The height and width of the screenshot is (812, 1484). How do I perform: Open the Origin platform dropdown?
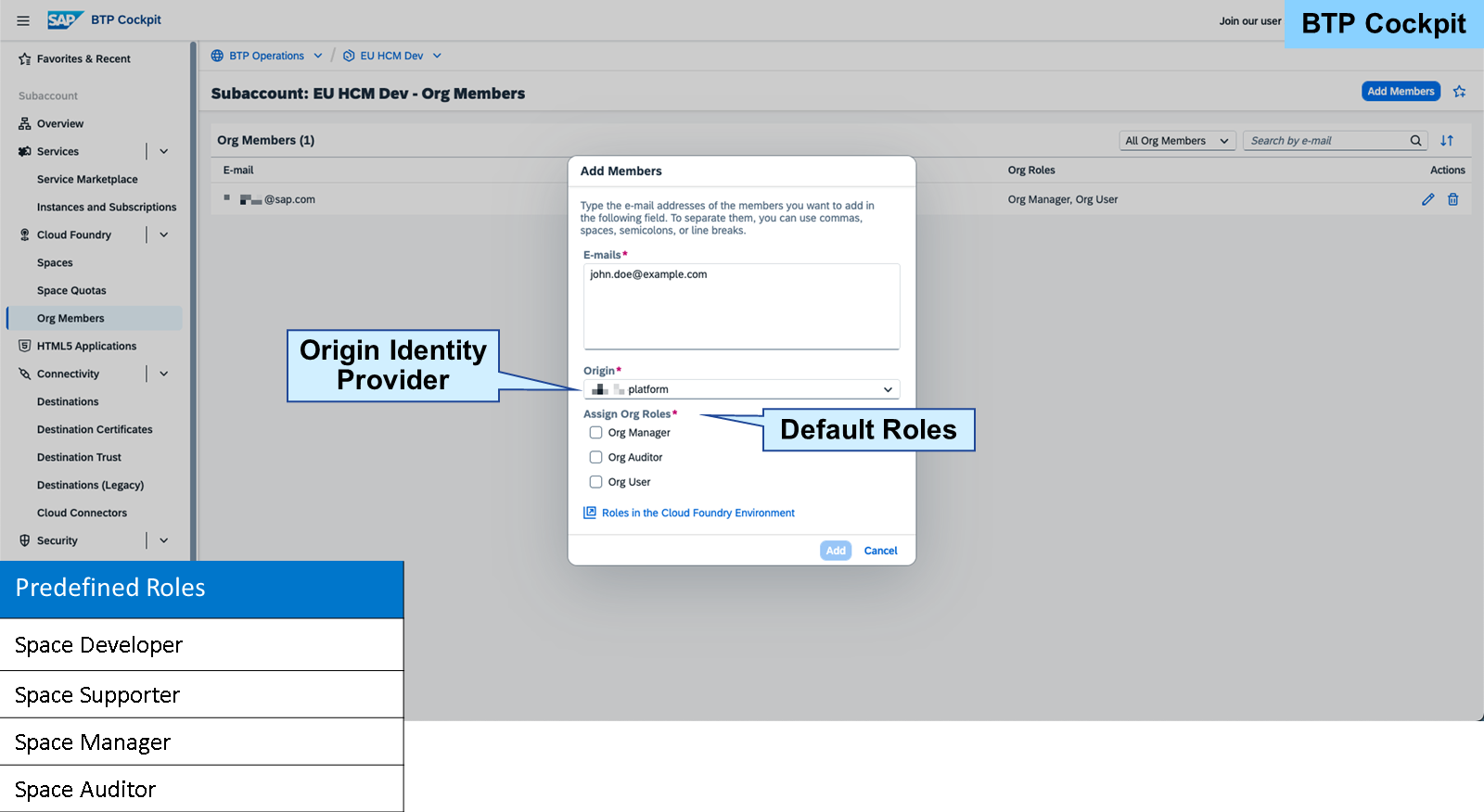tap(741, 389)
